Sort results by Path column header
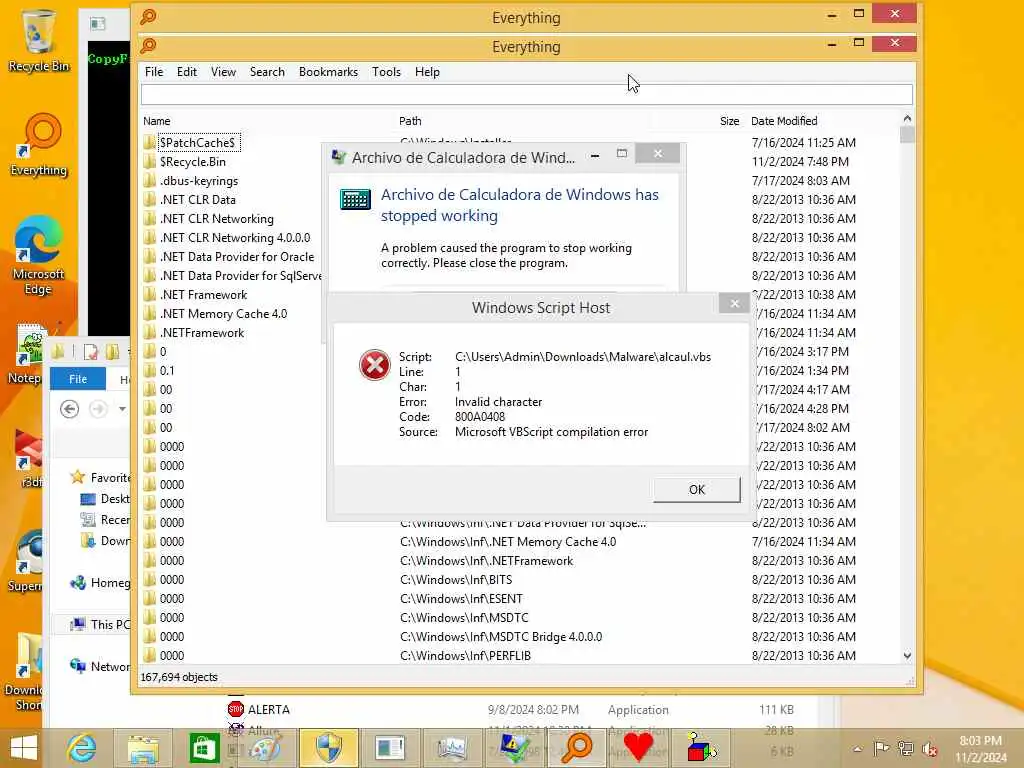 click(410, 121)
